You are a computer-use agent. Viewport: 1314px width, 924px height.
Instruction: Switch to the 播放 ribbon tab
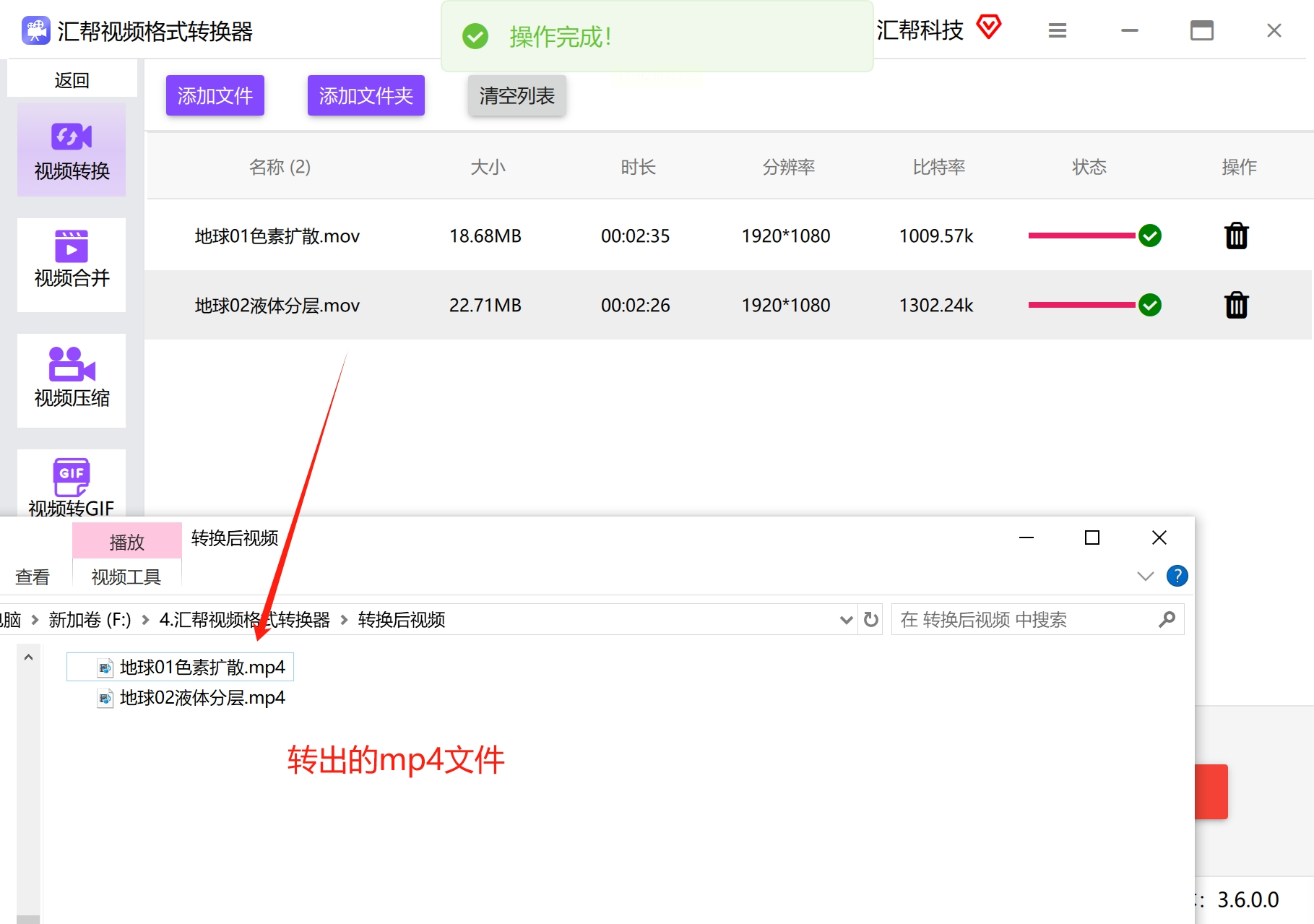click(x=127, y=541)
